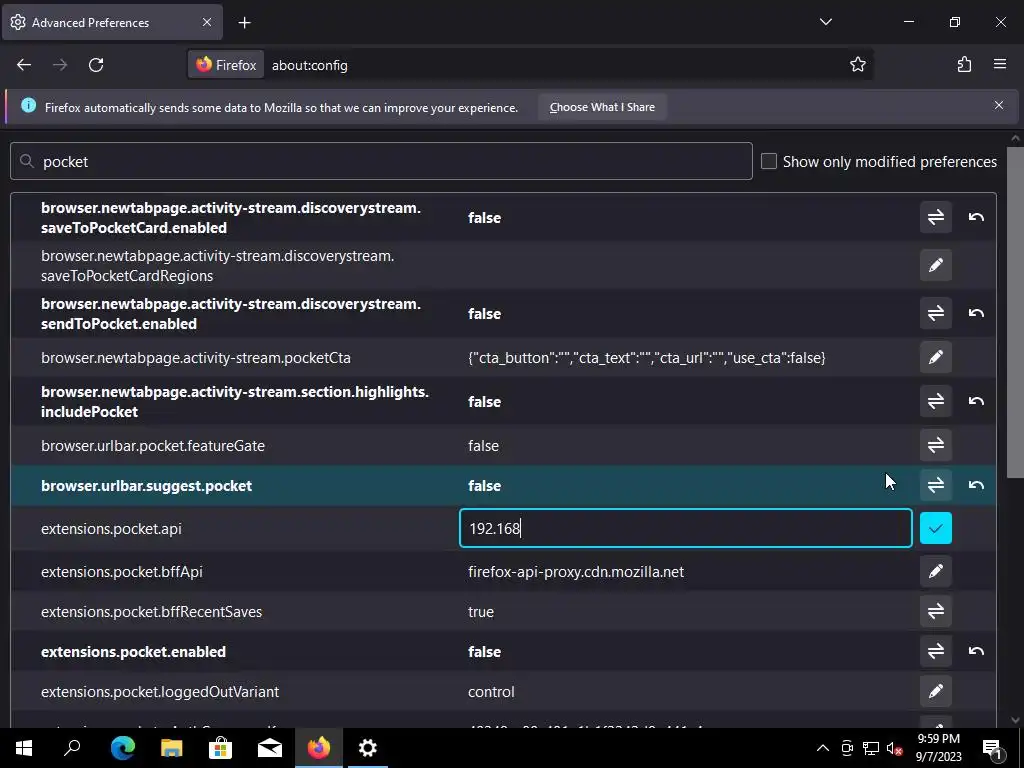The width and height of the screenshot is (1024, 768).
Task: Open network status tray icon
Action: click(871, 748)
